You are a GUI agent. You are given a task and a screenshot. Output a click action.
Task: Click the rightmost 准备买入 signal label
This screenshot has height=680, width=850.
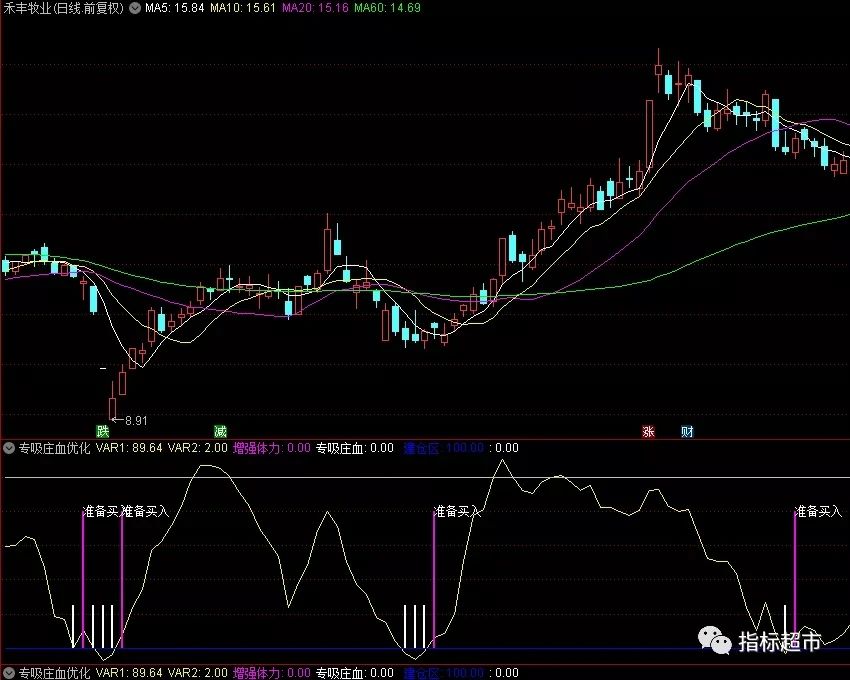pyautogui.click(x=820, y=511)
